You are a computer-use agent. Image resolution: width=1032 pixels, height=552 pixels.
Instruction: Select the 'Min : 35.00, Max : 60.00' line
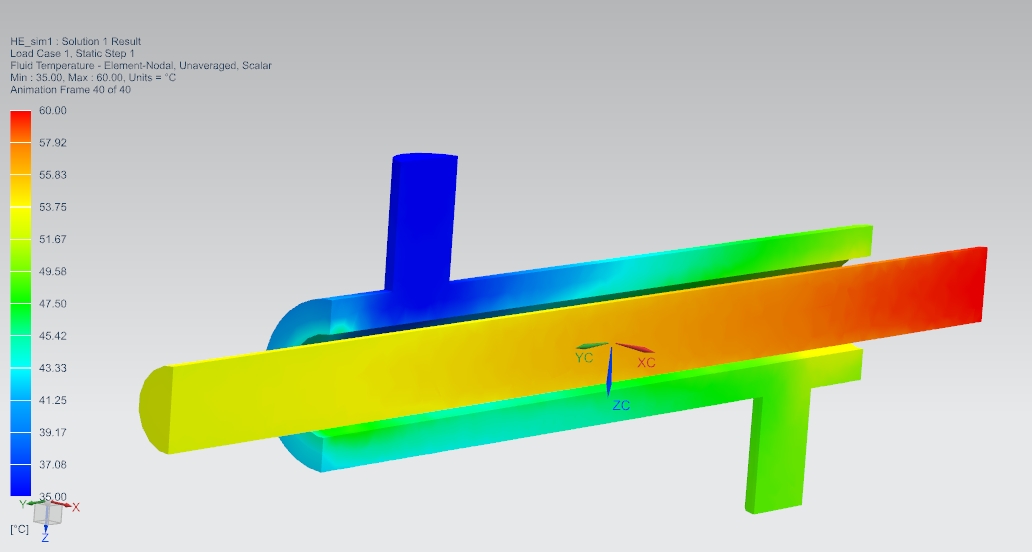(93, 78)
